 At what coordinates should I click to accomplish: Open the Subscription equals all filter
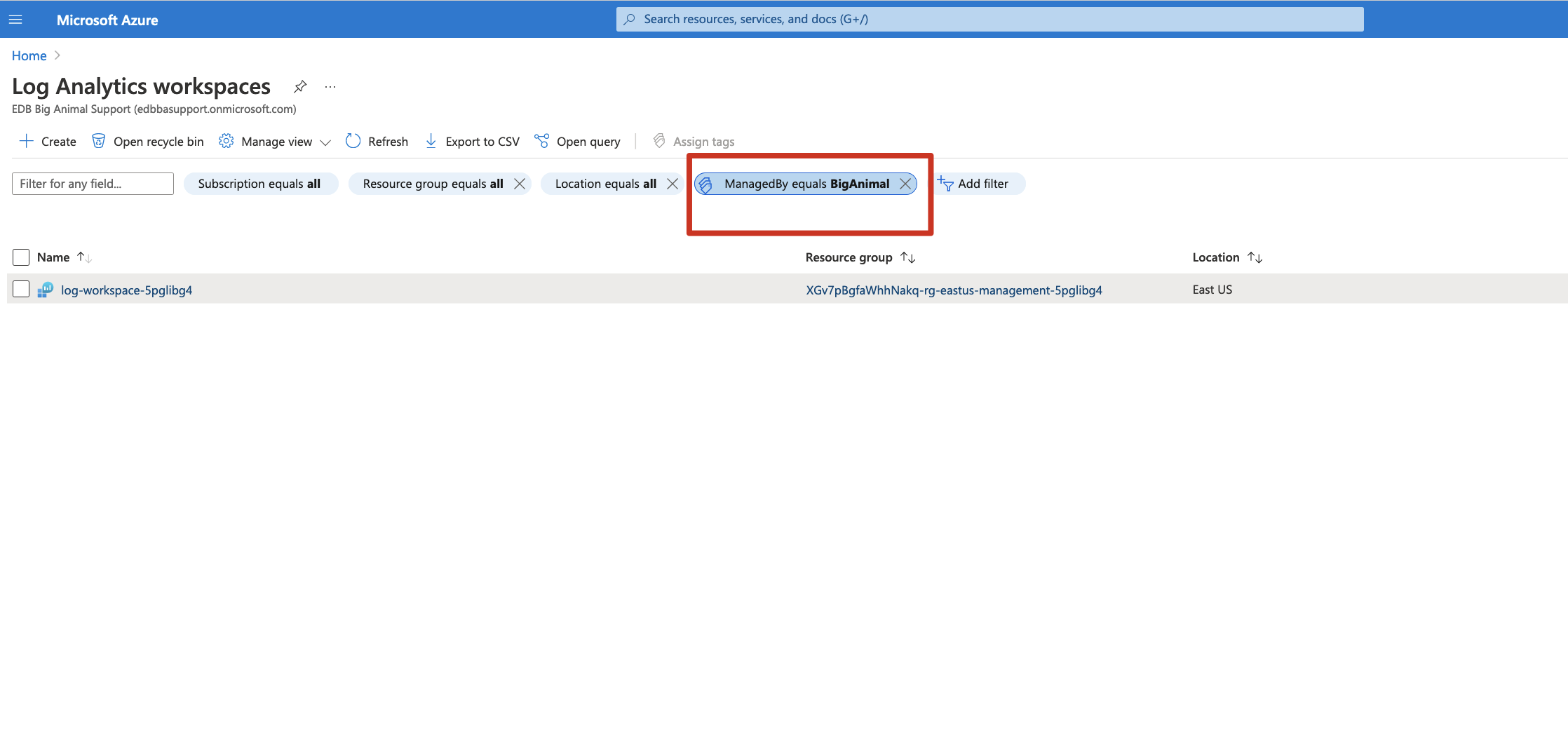coord(259,184)
